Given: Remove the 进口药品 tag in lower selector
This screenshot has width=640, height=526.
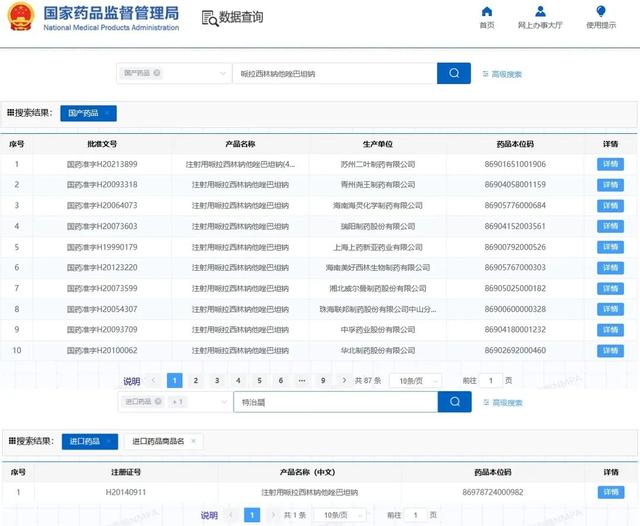Looking at the screenshot, I should pyautogui.click(x=158, y=401).
